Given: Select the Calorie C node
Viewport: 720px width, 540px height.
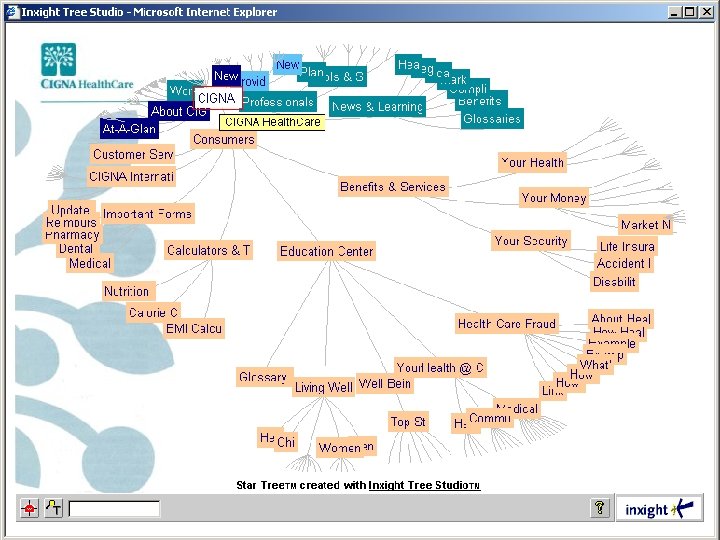Looking at the screenshot, I should tap(153, 313).
